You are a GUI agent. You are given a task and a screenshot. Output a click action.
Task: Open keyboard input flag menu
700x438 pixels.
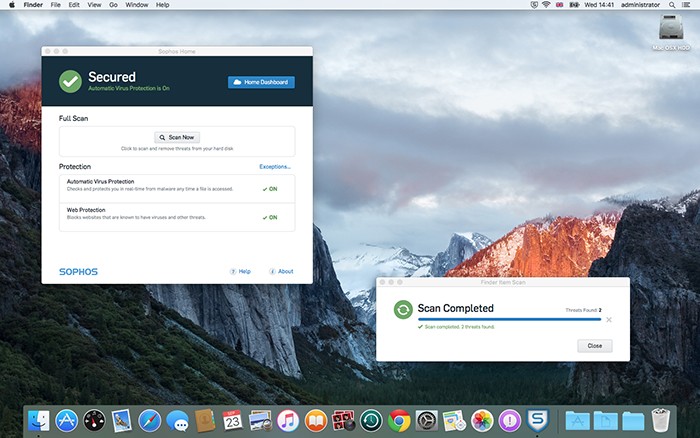click(x=559, y=4)
